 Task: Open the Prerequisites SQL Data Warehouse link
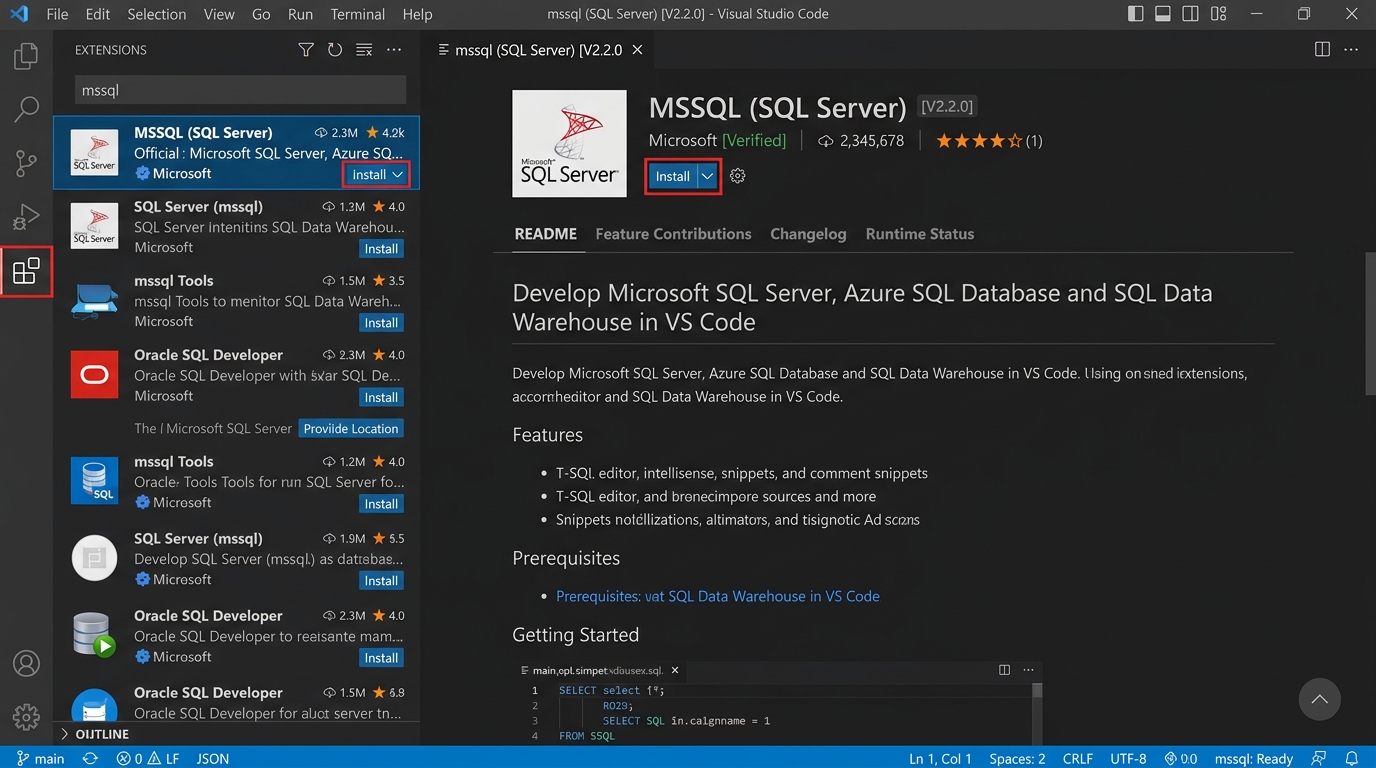pyautogui.click(x=718, y=596)
